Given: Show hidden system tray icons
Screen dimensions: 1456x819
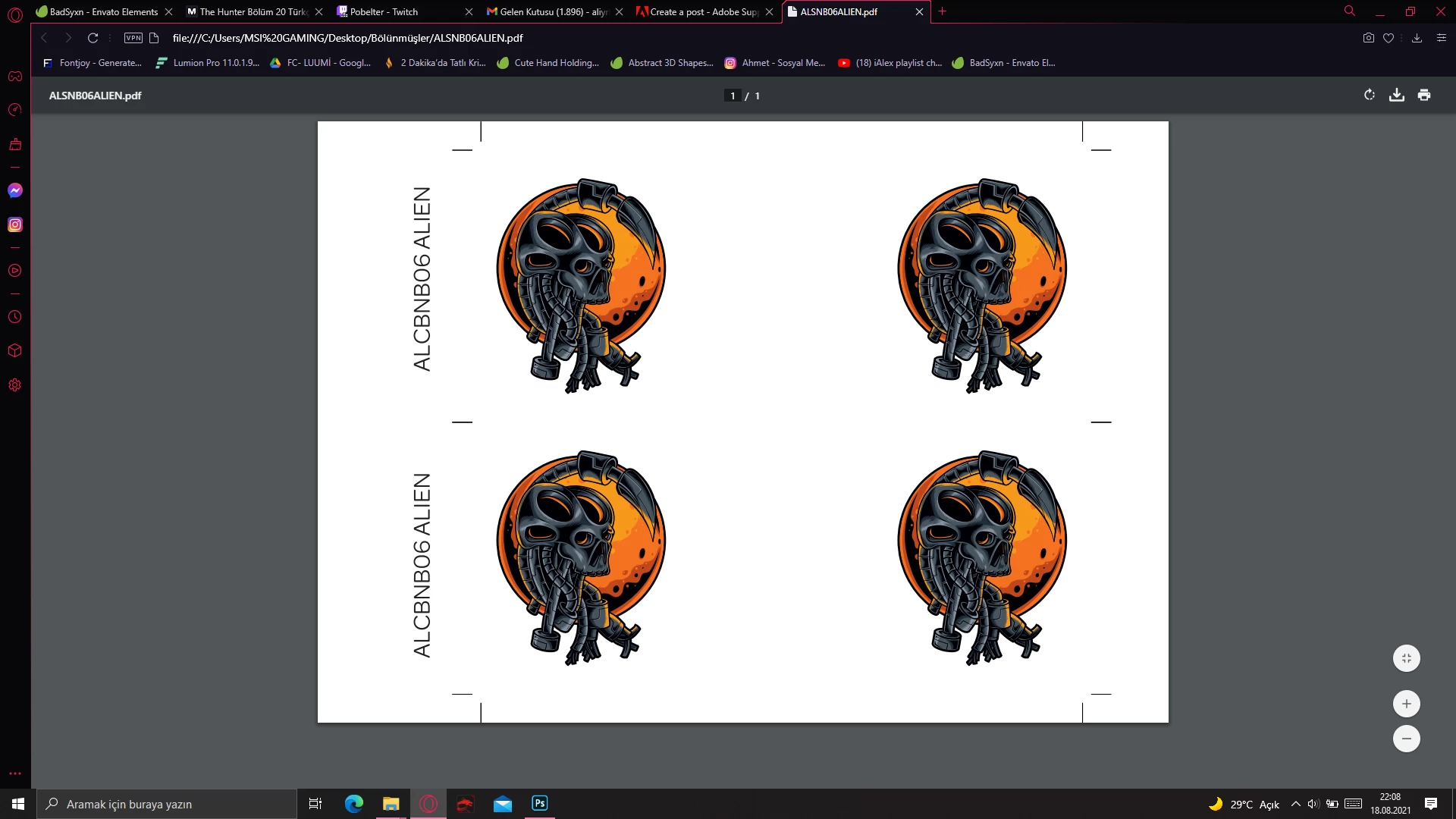Looking at the screenshot, I should coord(1295,804).
